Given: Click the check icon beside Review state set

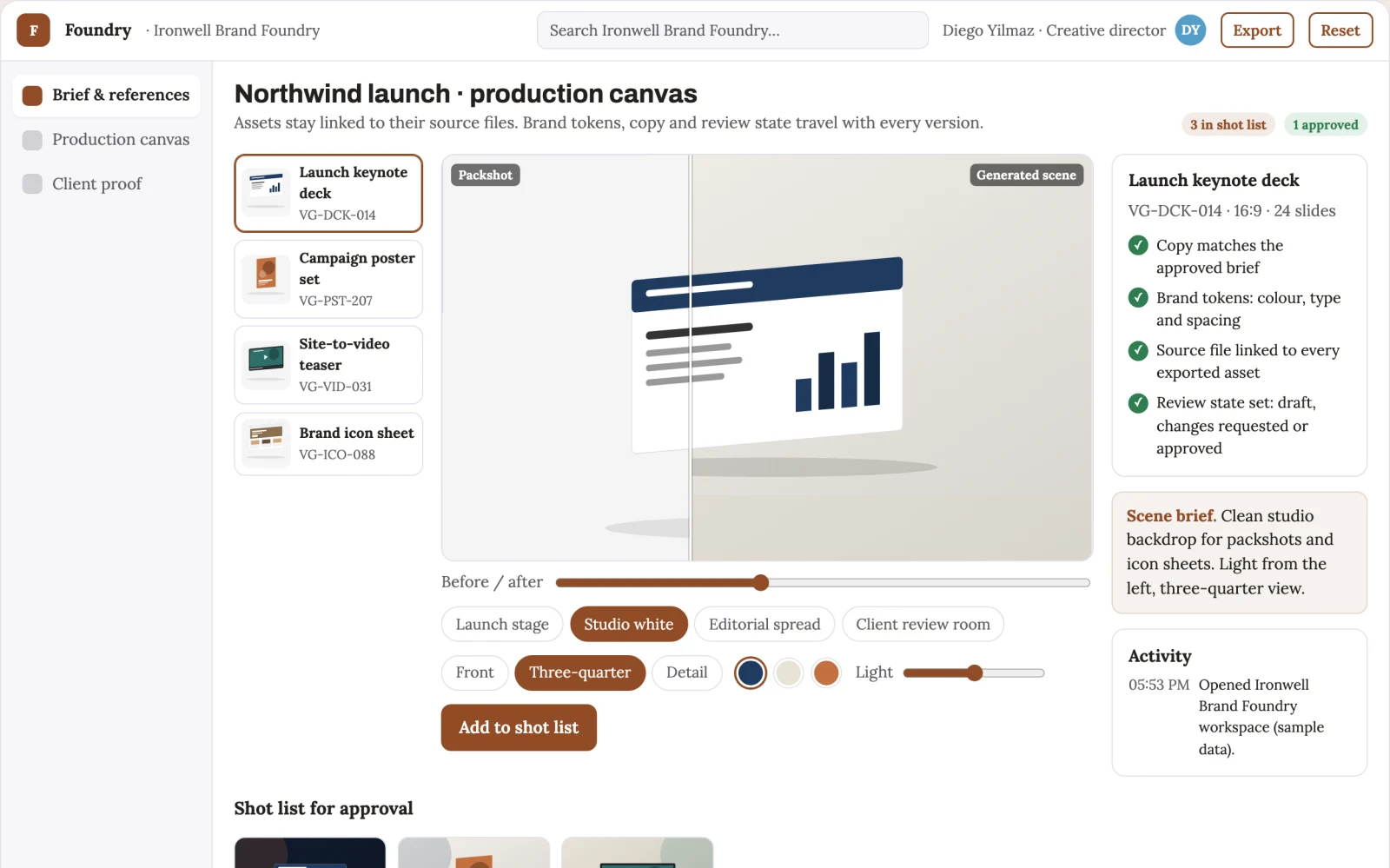Looking at the screenshot, I should click(1138, 402).
